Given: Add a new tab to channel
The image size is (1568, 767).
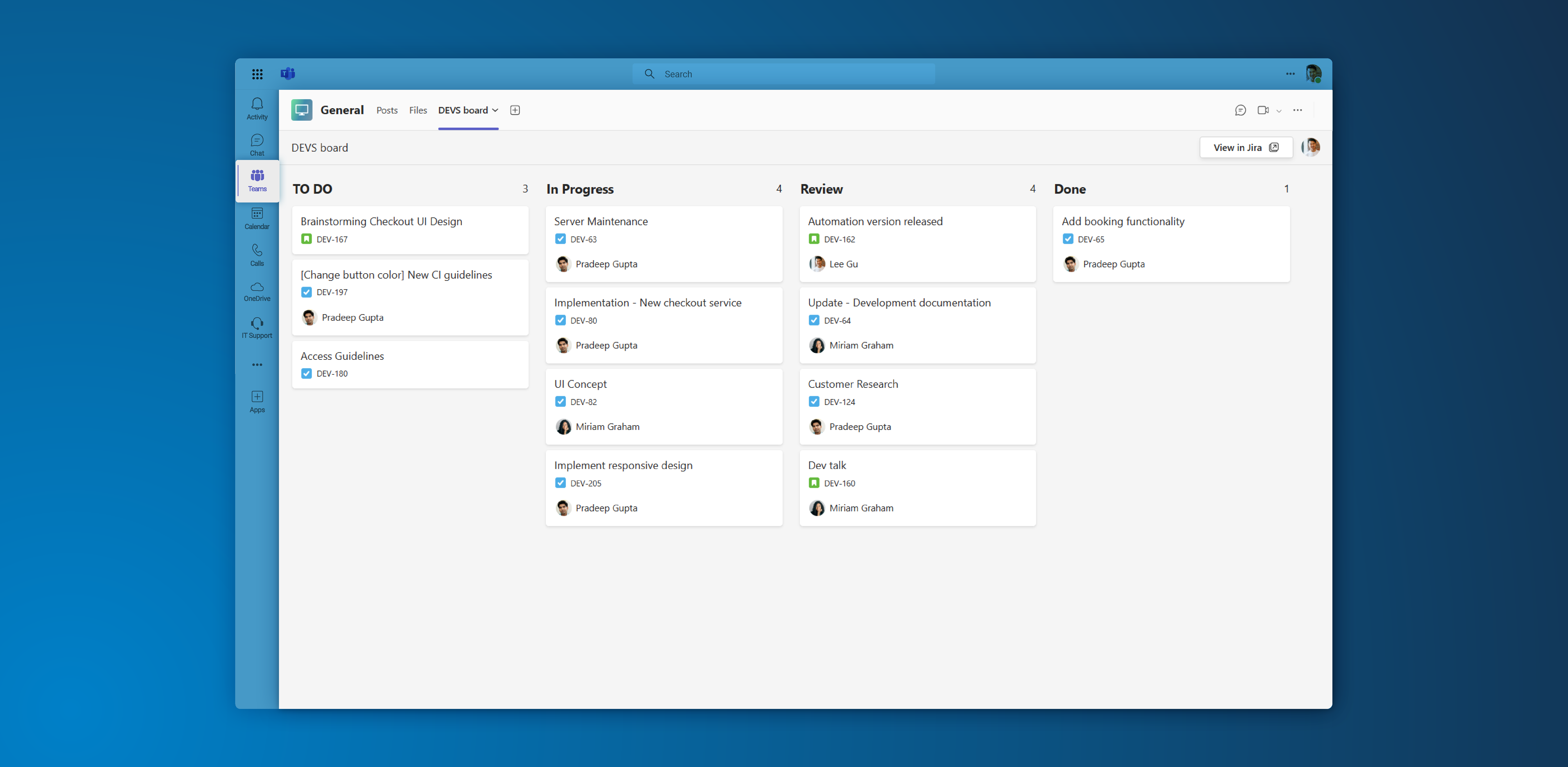Looking at the screenshot, I should tap(515, 110).
